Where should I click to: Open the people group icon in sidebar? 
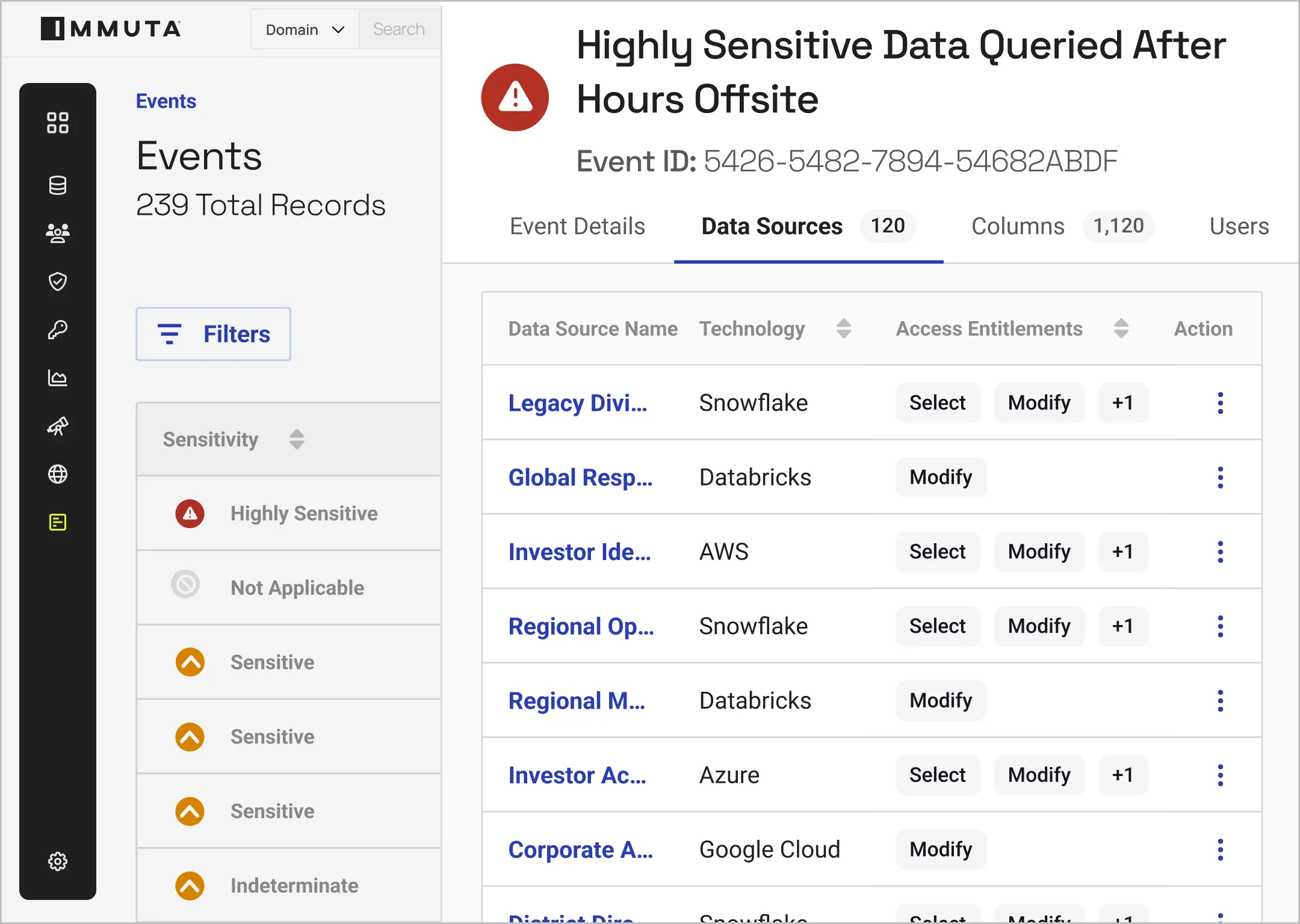(x=58, y=233)
